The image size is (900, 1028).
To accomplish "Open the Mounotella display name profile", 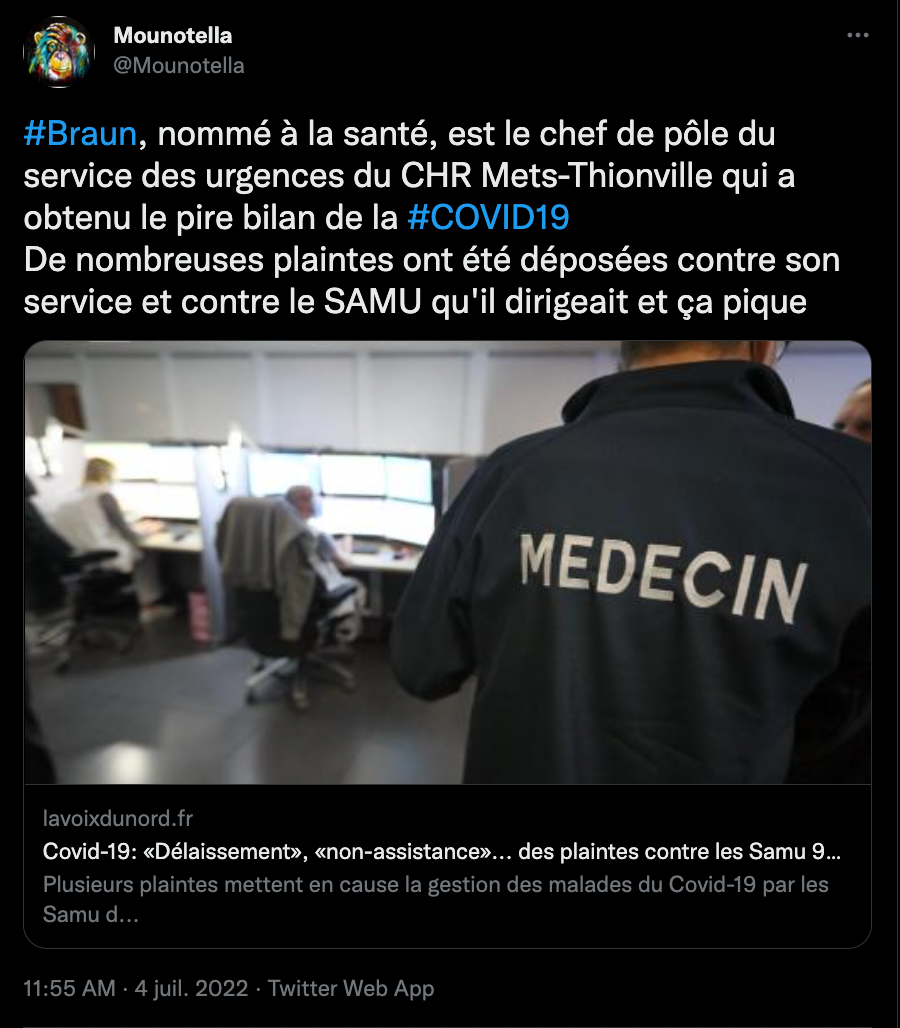I will (172, 35).
